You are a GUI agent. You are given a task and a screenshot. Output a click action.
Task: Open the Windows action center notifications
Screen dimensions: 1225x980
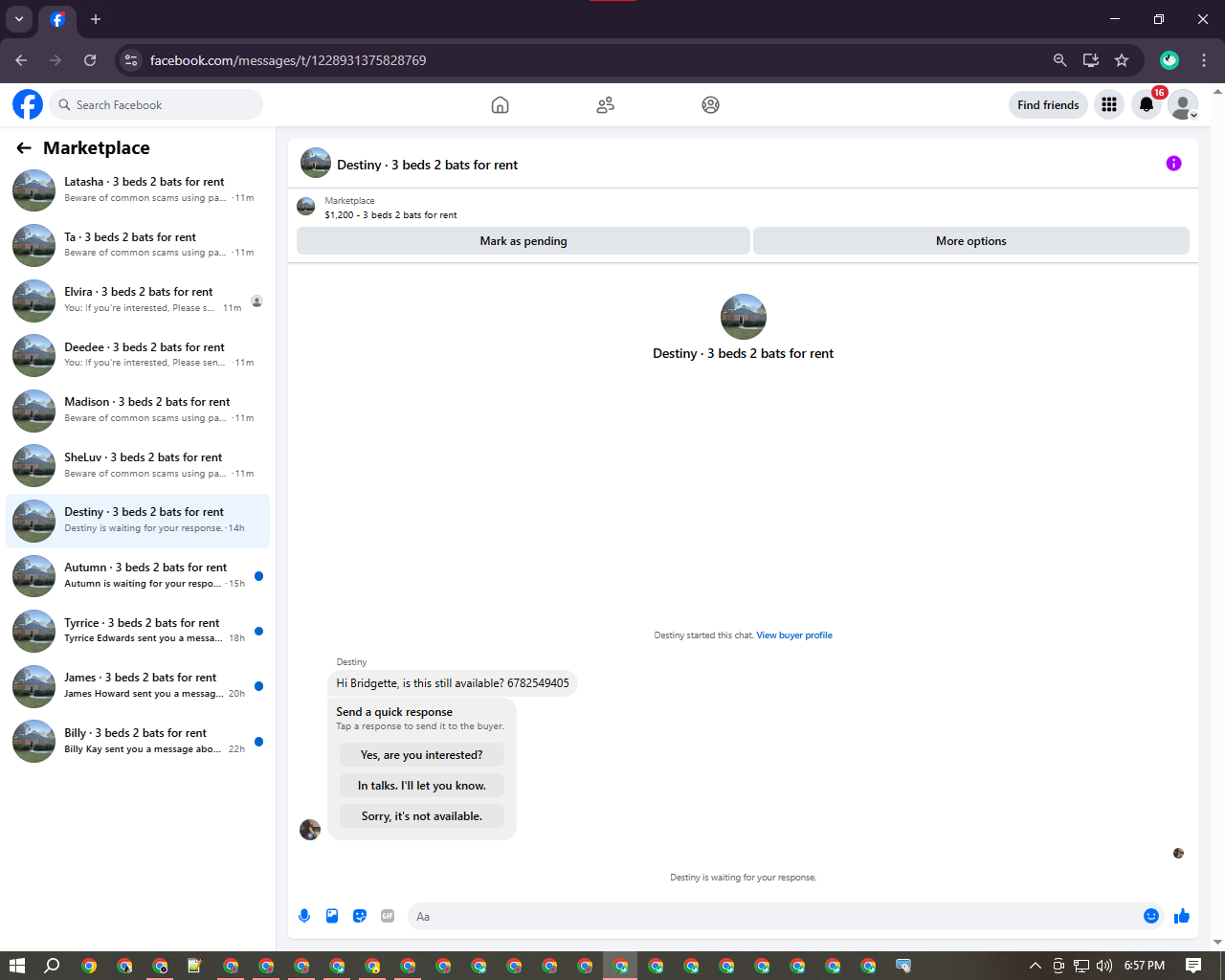pos(1192,966)
